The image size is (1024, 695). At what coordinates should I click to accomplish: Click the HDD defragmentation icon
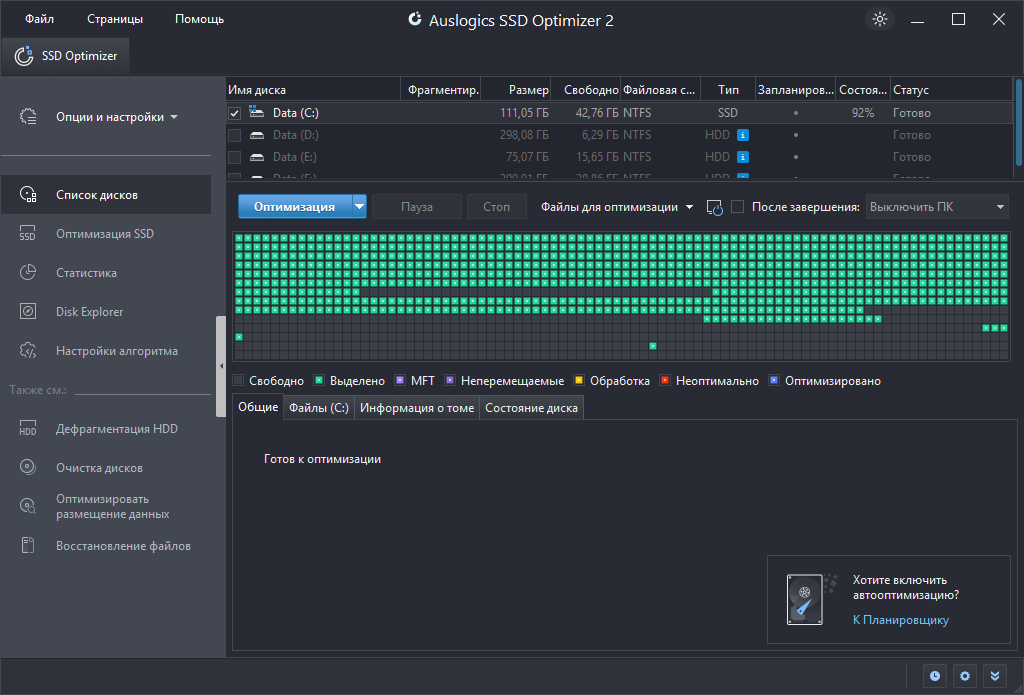(28, 429)
